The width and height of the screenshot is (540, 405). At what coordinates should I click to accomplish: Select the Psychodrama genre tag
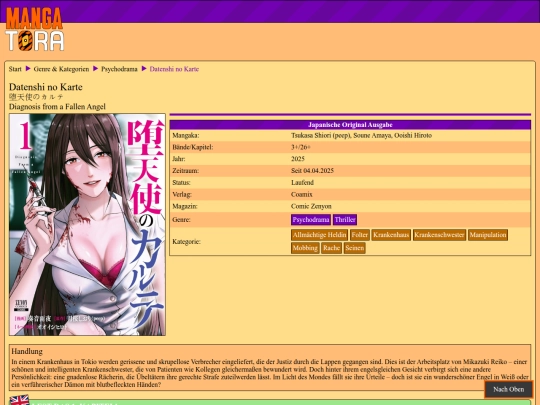tap(311, 219)
